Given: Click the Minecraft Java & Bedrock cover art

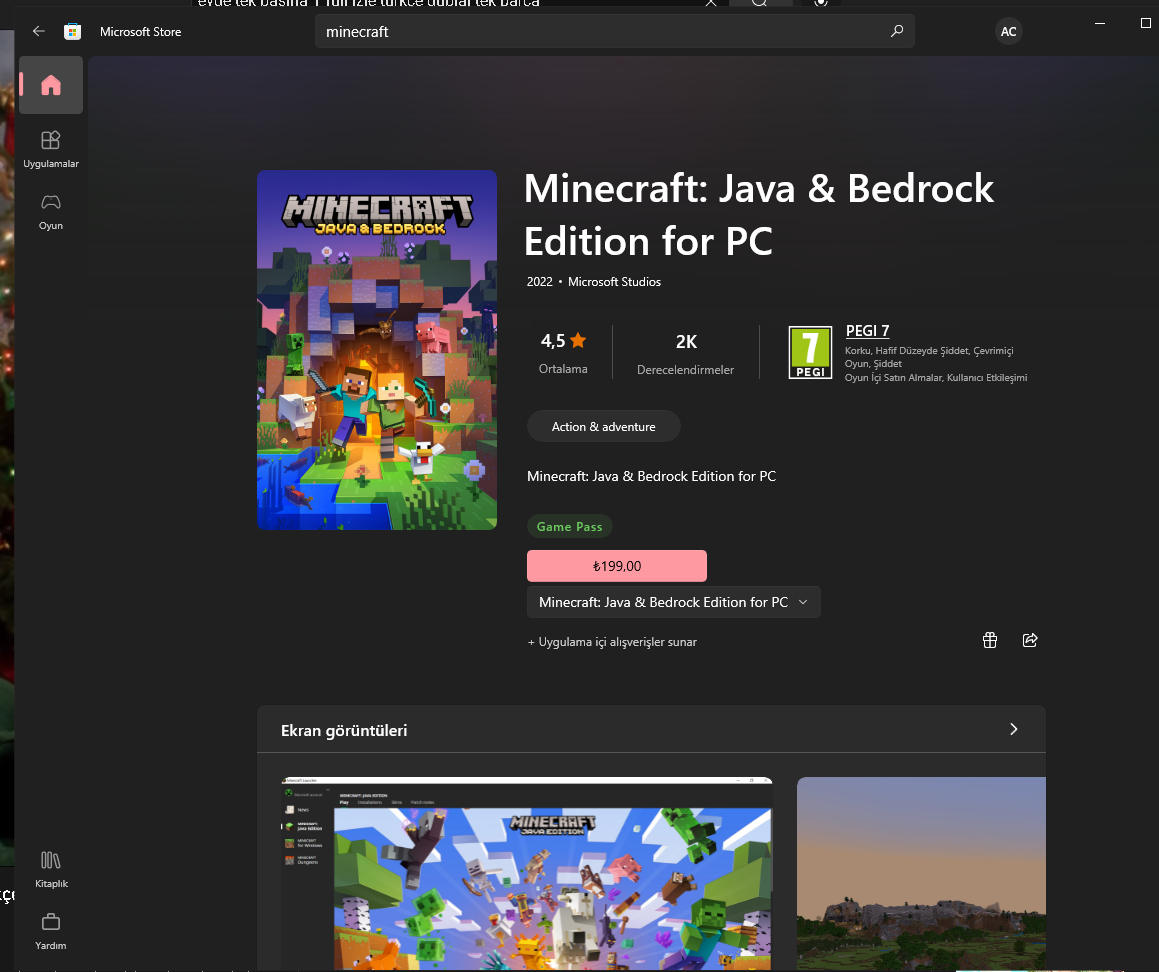Looking at the screenshot, I should coord(377,350).
